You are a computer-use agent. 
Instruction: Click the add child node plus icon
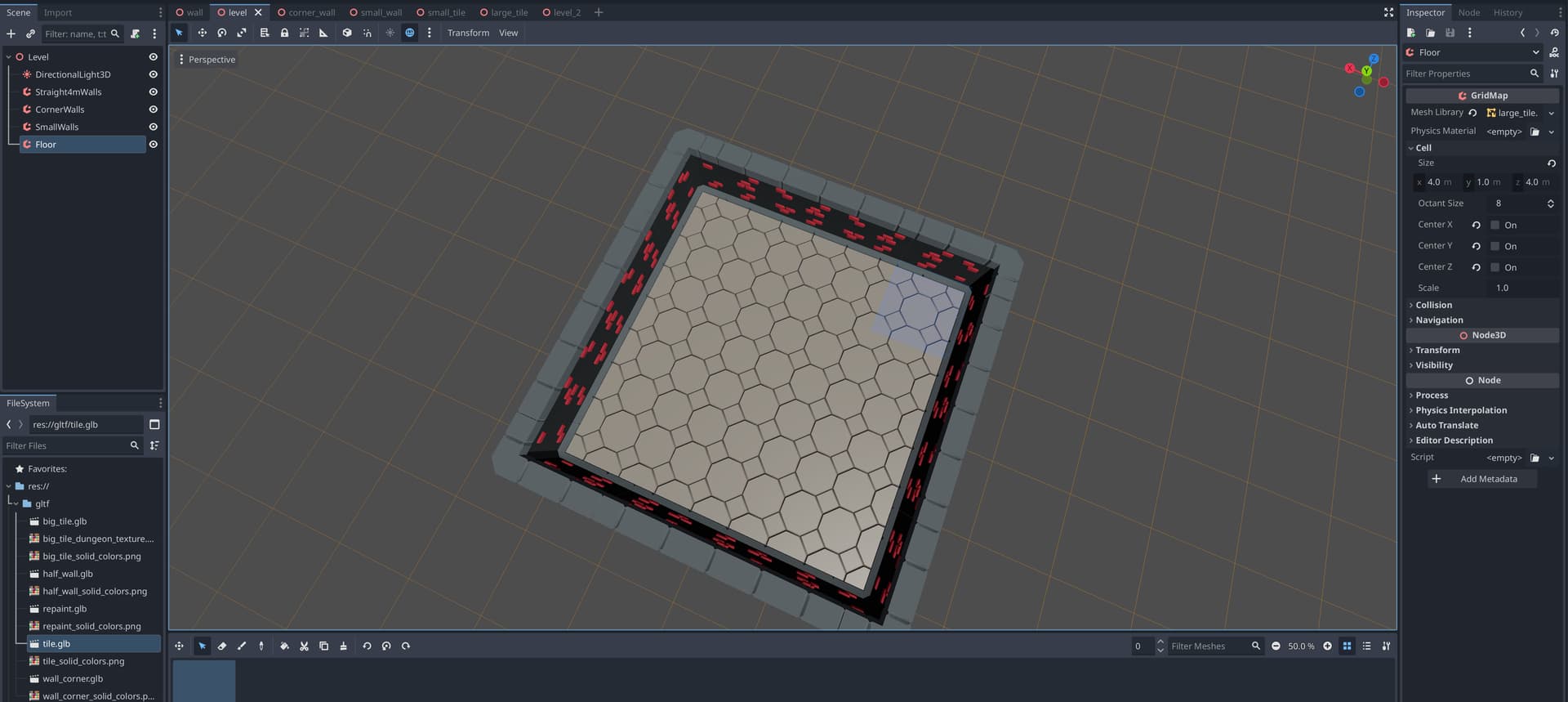point(11,34)
